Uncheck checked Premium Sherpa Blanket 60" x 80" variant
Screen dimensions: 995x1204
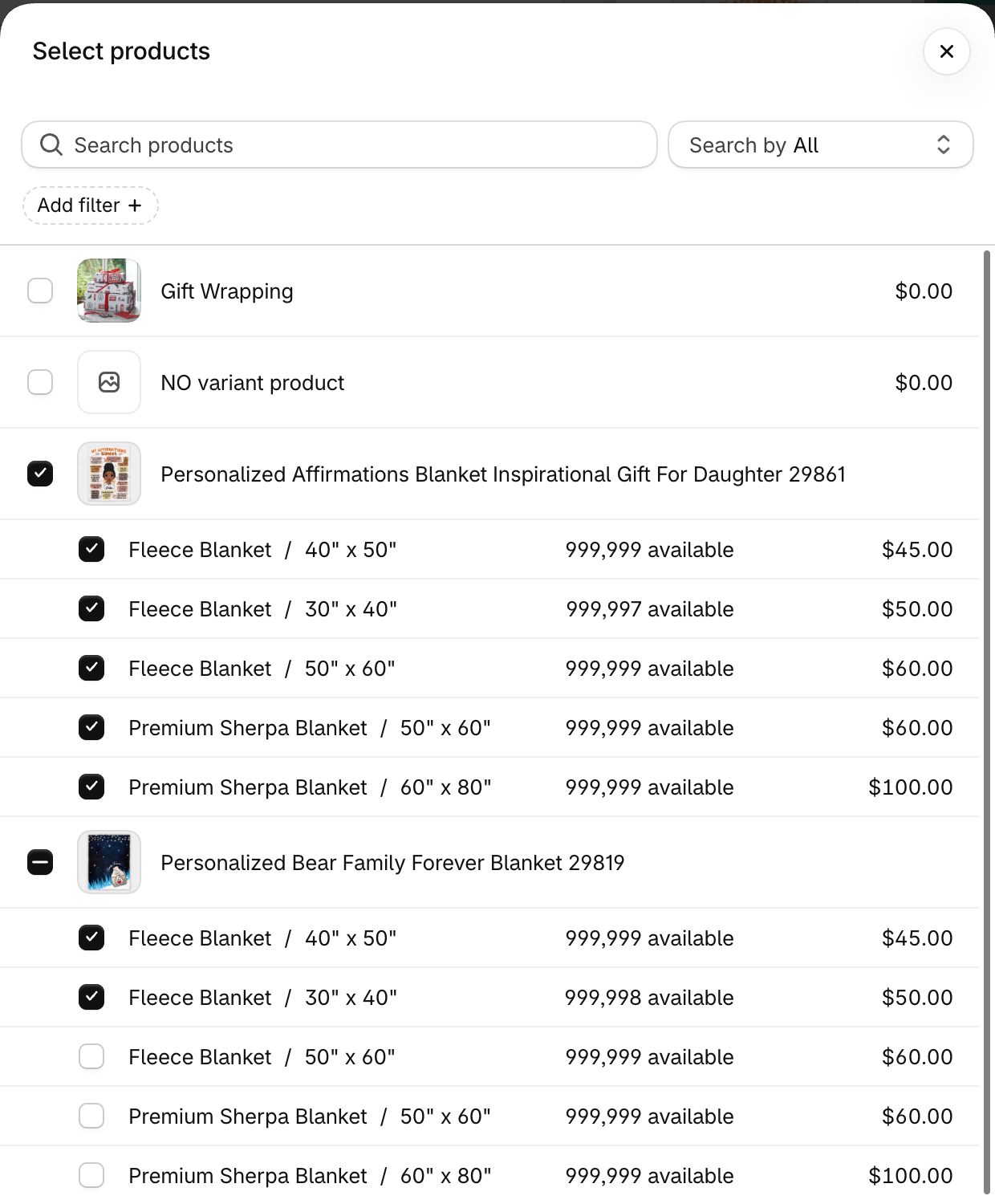tap(91, 787)
